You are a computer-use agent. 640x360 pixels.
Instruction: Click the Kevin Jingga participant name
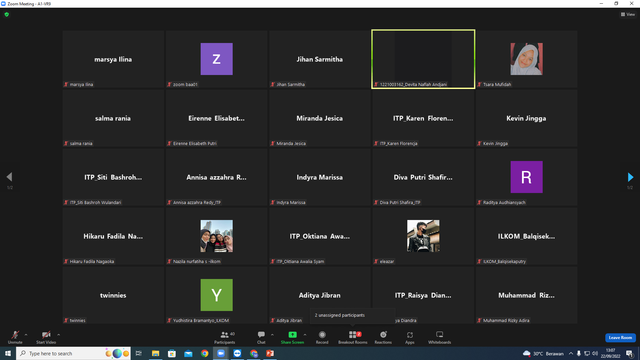(x=526, y=118)
